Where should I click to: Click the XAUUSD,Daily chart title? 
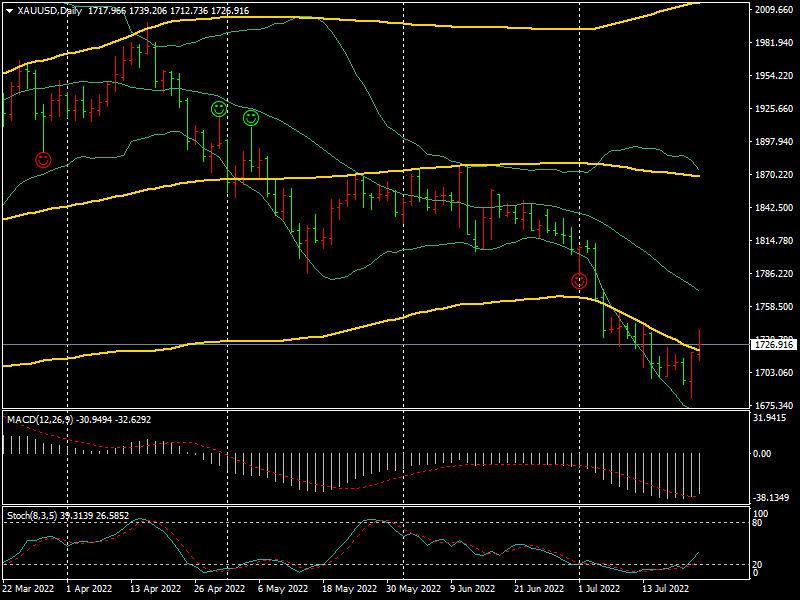pos(49,11)
